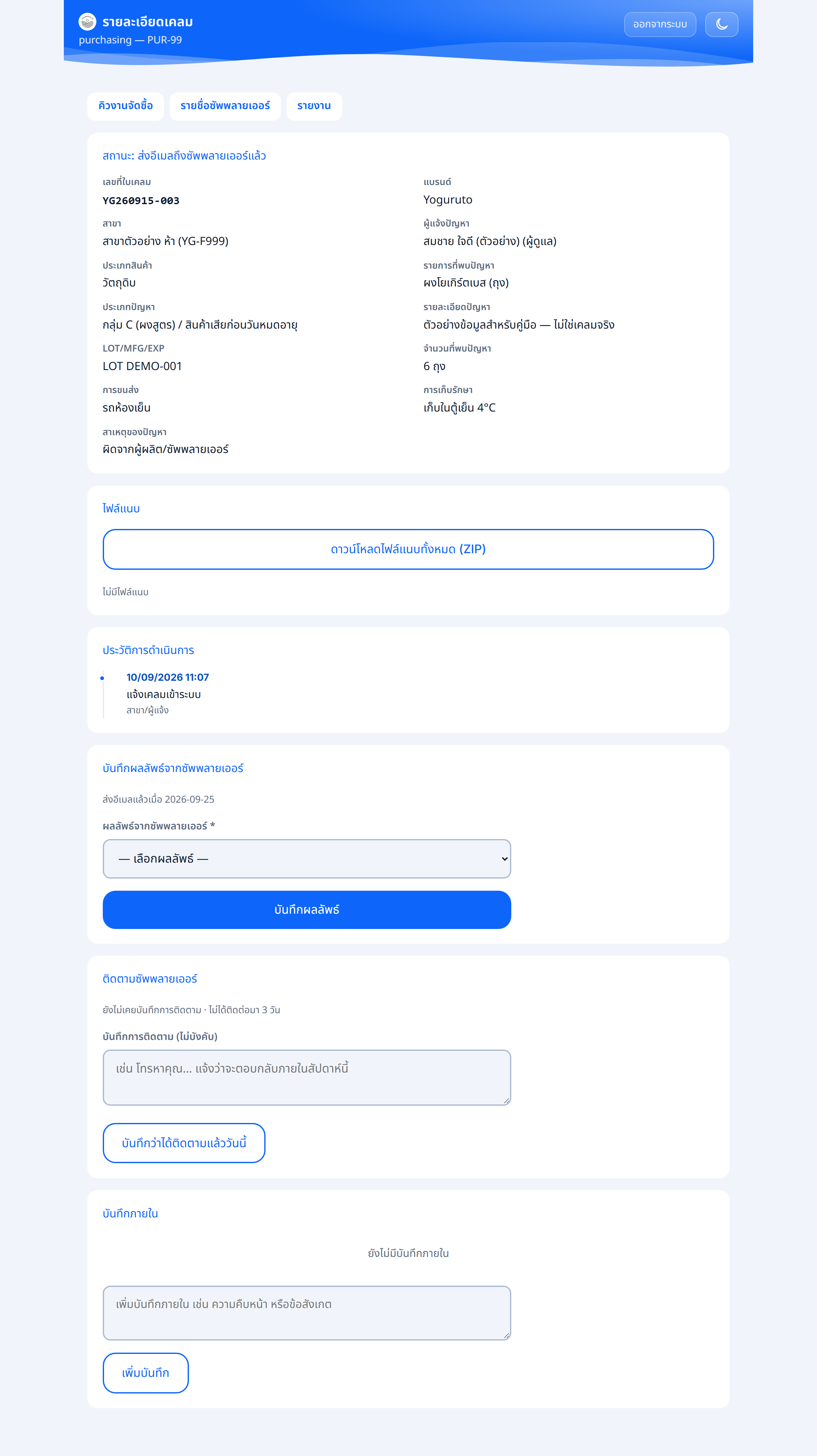Click the quantity value 6 ถุง
The height and width of the screenshot is (1456, 817).
tap(434, 366)
